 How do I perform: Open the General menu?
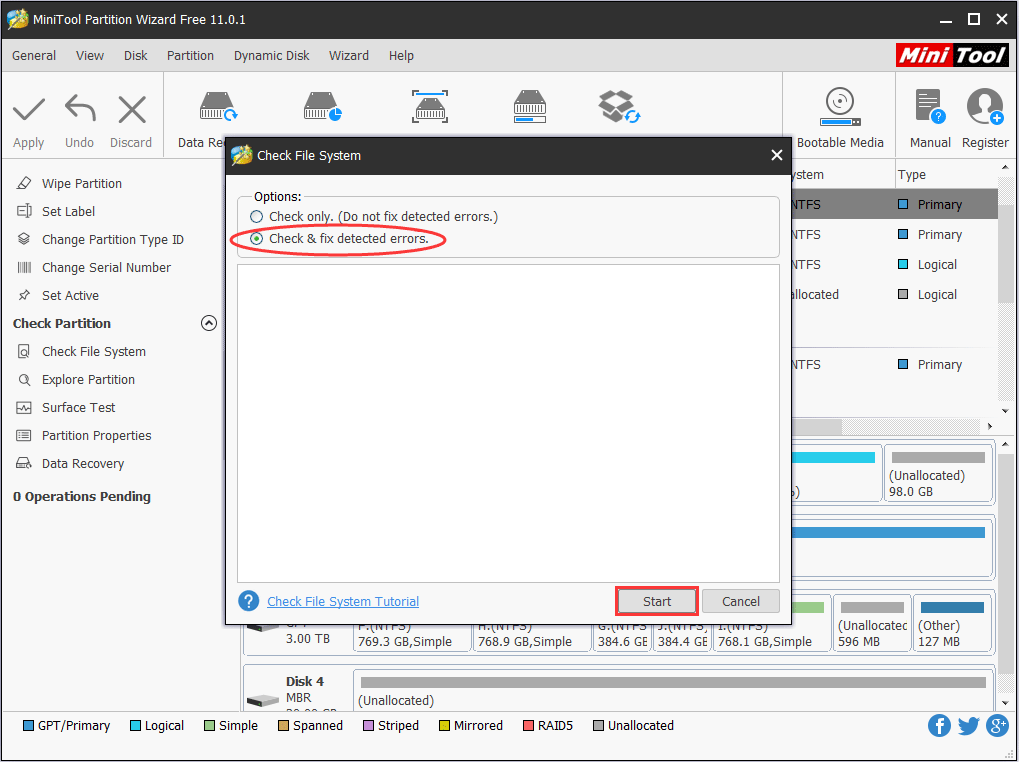[34, 56]
